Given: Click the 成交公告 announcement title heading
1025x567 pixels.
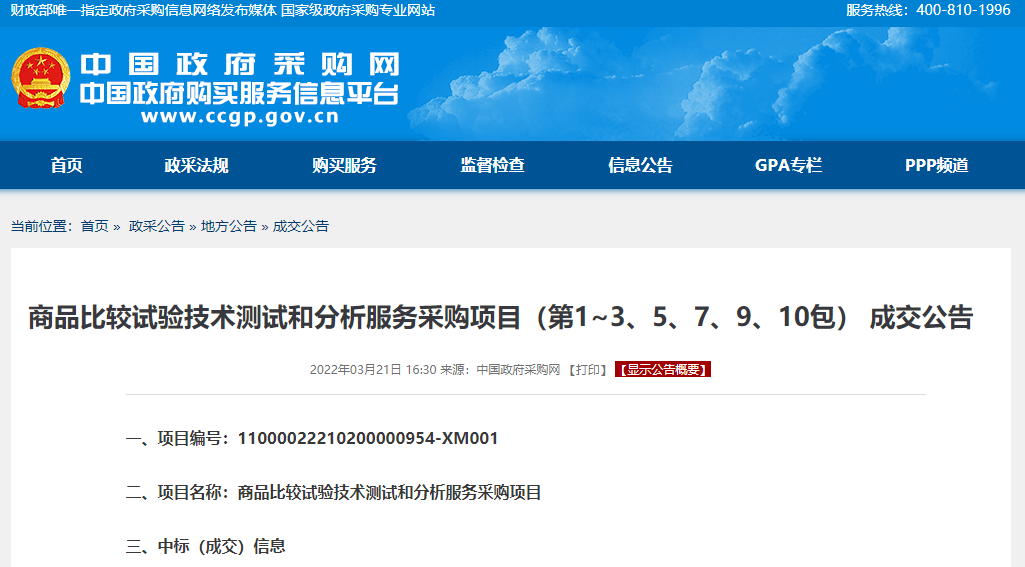Looking at the screenshot, I should [500, 318].
